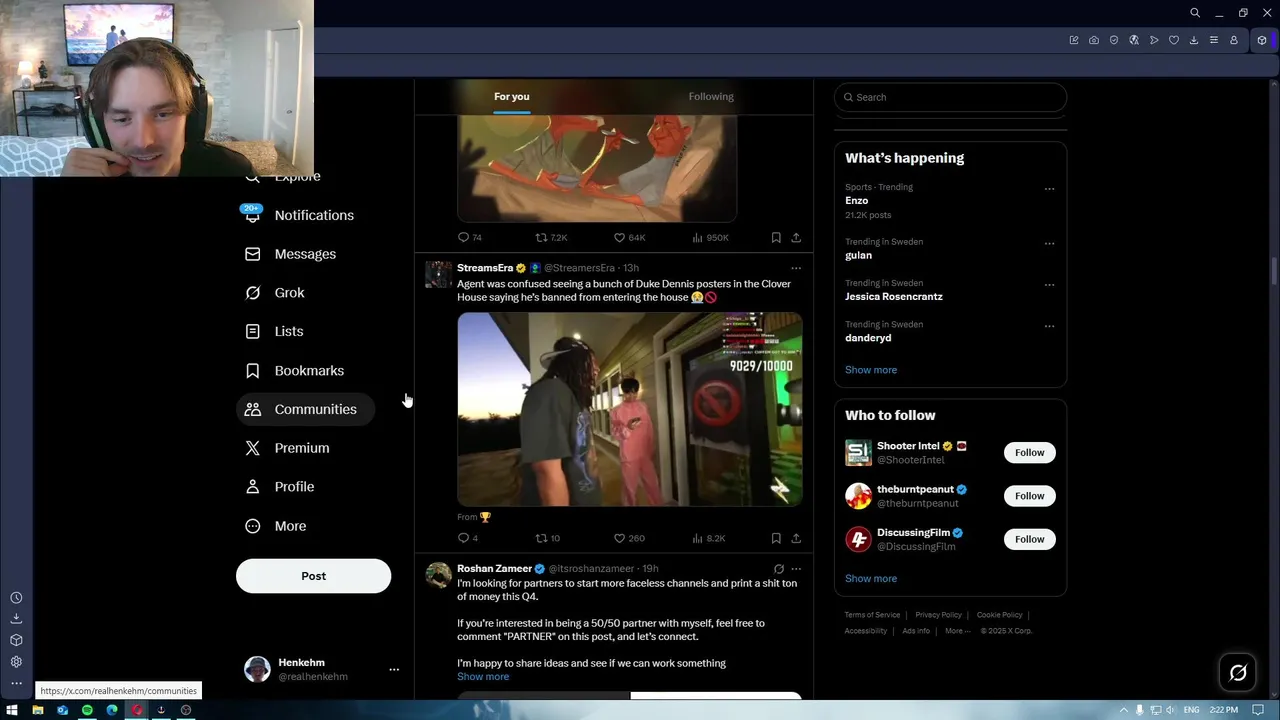The image size is (1280, 720).
Task: Click the X search field
Action: pyautogui.click(x=950, y=97)
